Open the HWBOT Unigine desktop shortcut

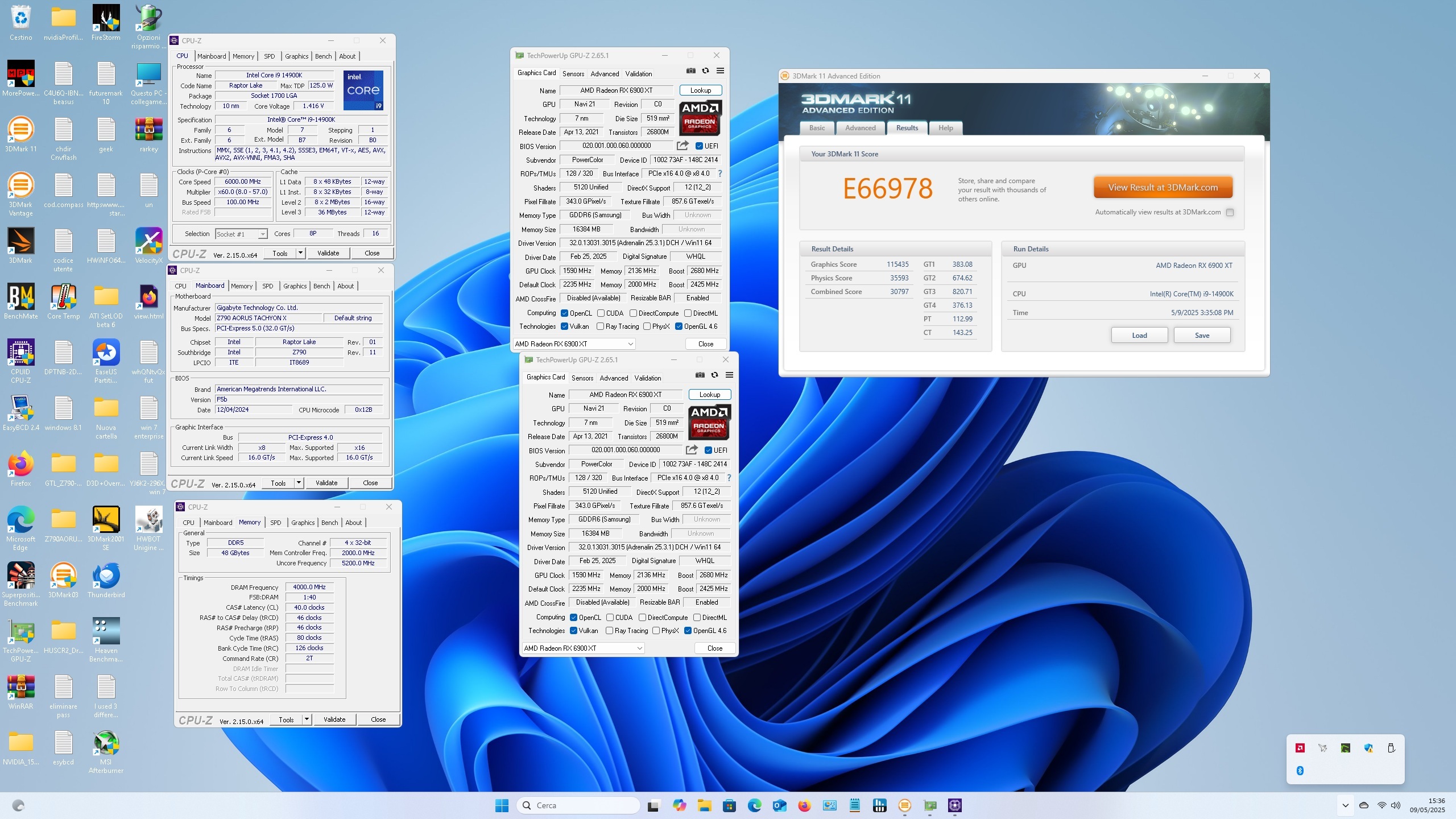(x=148, y=528)
